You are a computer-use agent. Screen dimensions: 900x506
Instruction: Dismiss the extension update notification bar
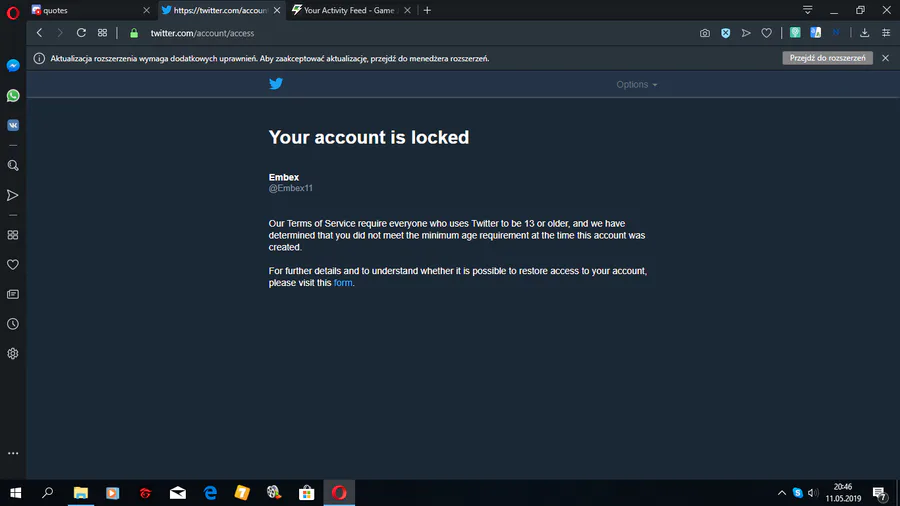pos(886,58)
